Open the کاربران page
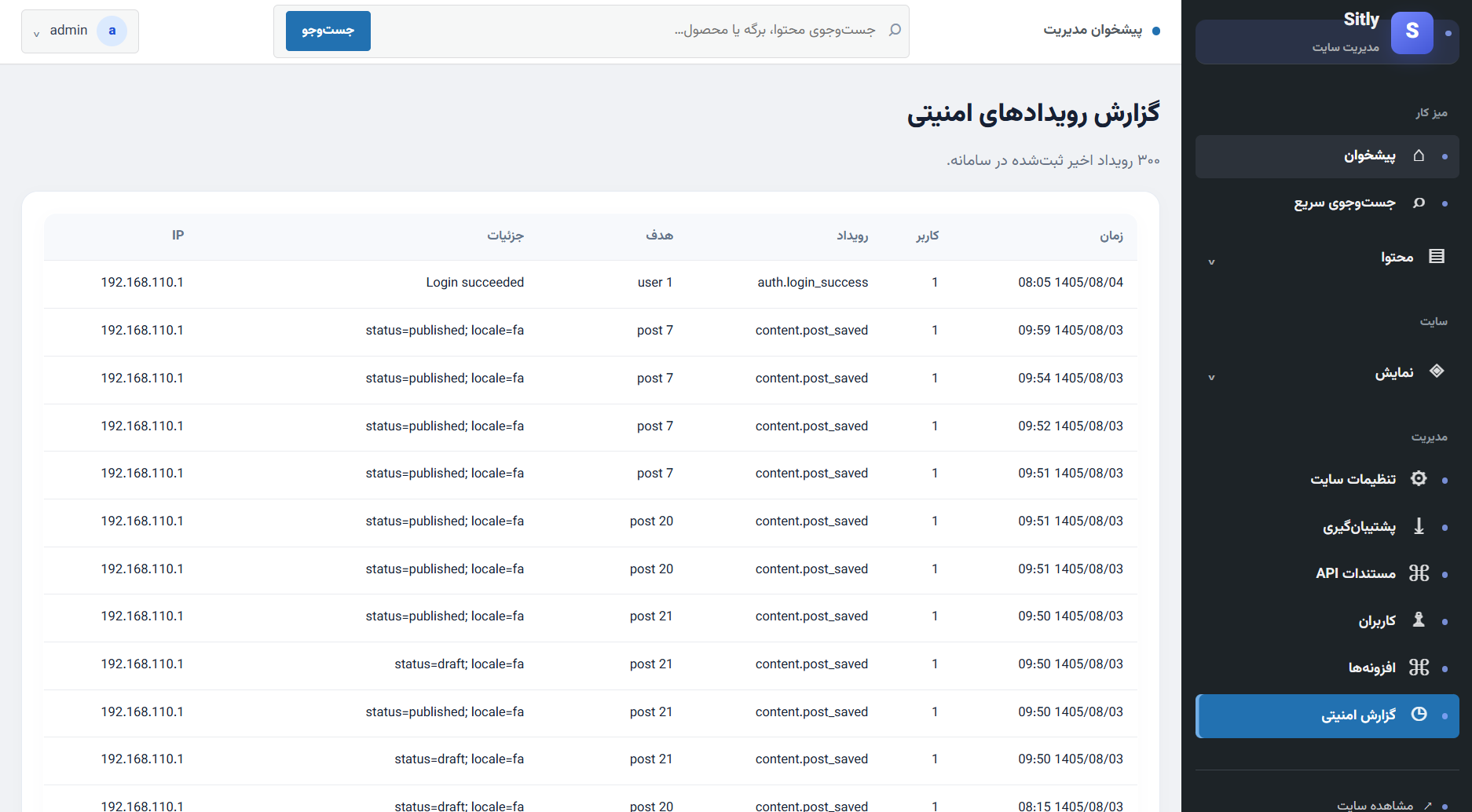Image resolution: width=1472 pixels, height=812 pixels. (x=1327, y=620)
